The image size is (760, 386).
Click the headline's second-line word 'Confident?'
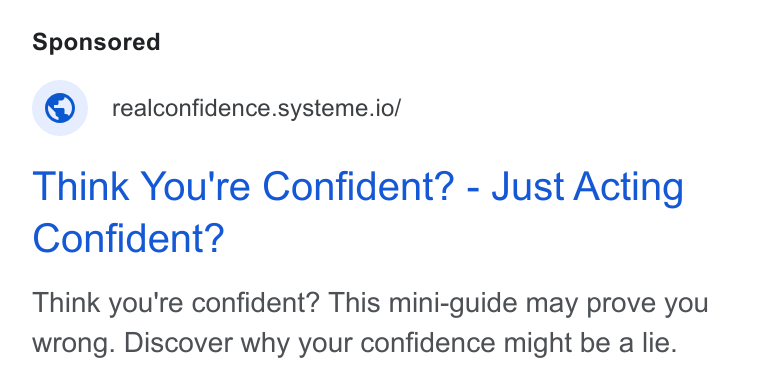128,238
